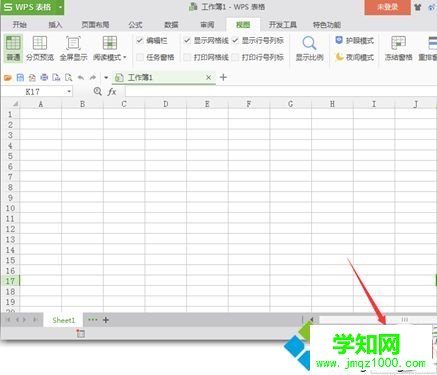Toggle the 显示网格线 show gridlines checkbox
437x375 pixels.
[187, 40]
